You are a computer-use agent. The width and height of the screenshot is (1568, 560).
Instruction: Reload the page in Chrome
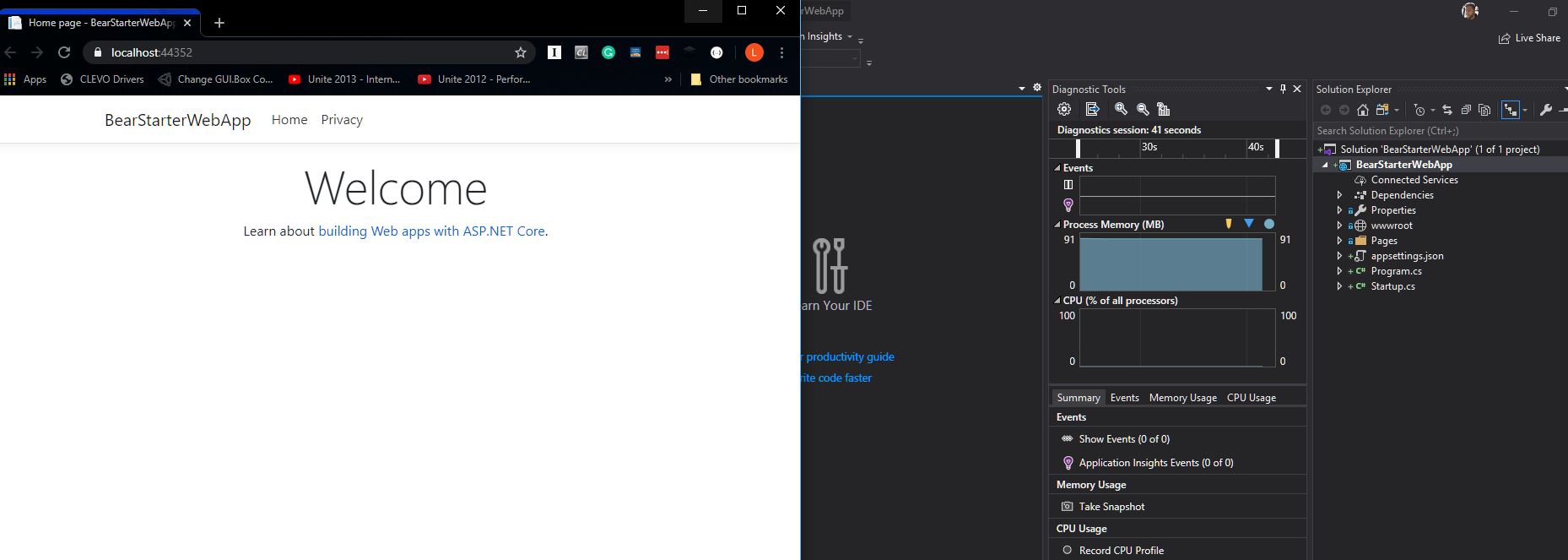tap(64, 52)
